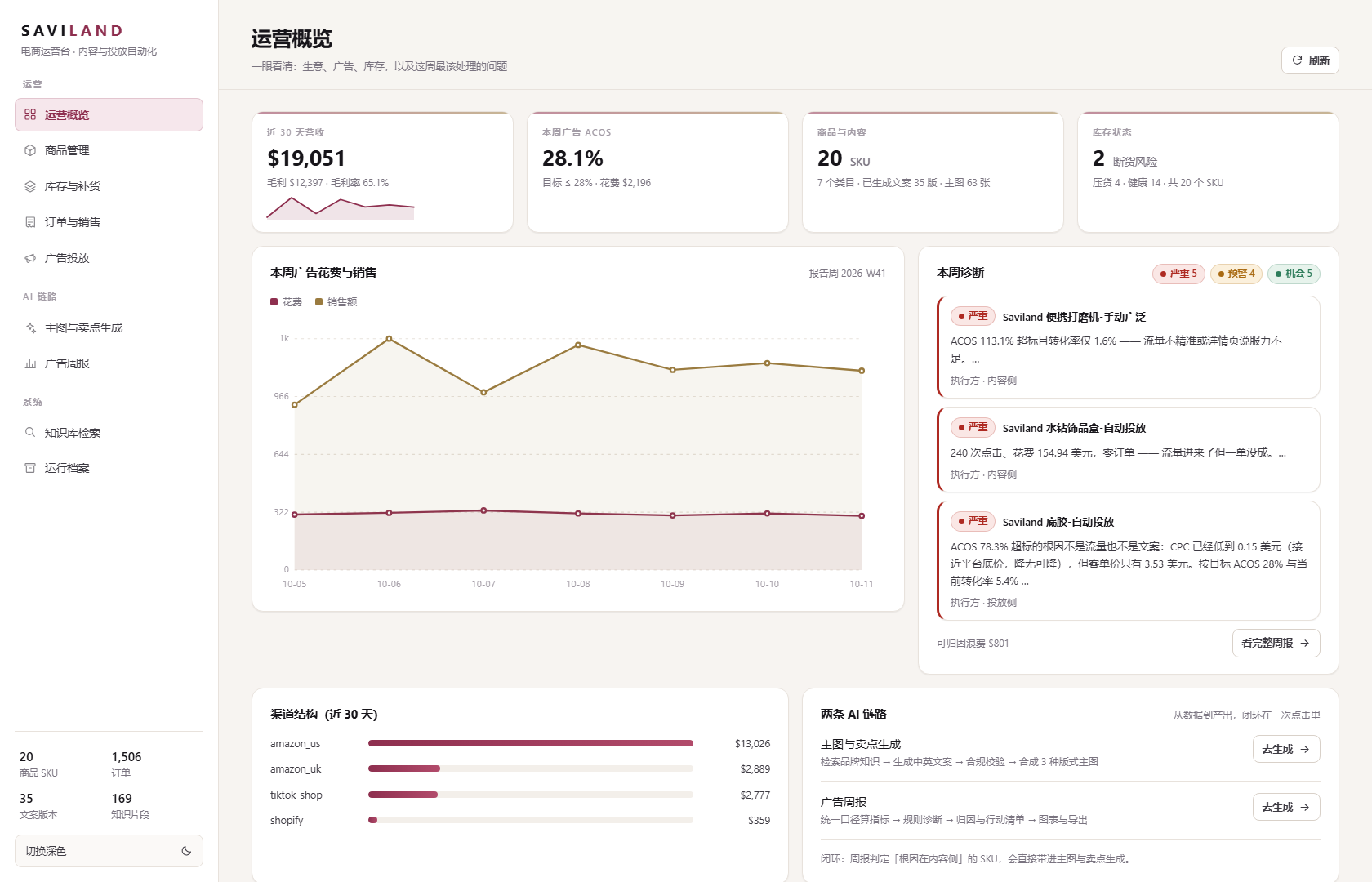The height and width of the screenshot is (882, 1372).
Task: Click the 广告周报 bar chart icon
Action: click(30, 363)
